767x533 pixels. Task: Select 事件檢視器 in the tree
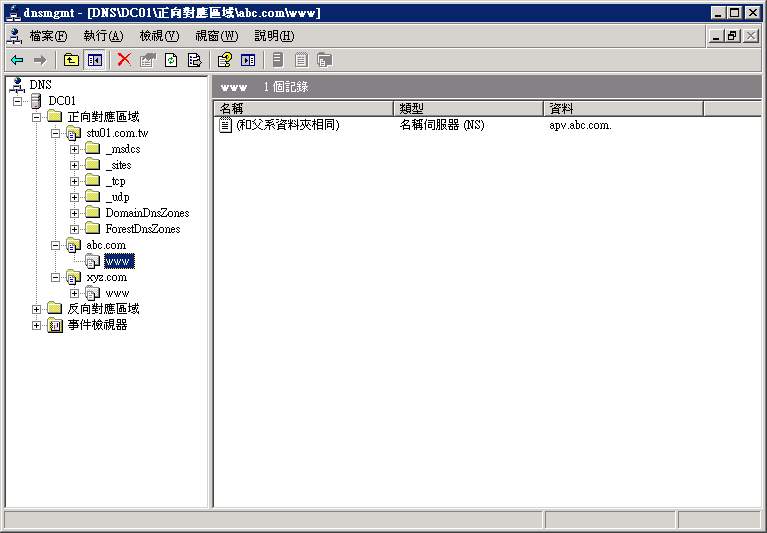(x=97, y=325)
